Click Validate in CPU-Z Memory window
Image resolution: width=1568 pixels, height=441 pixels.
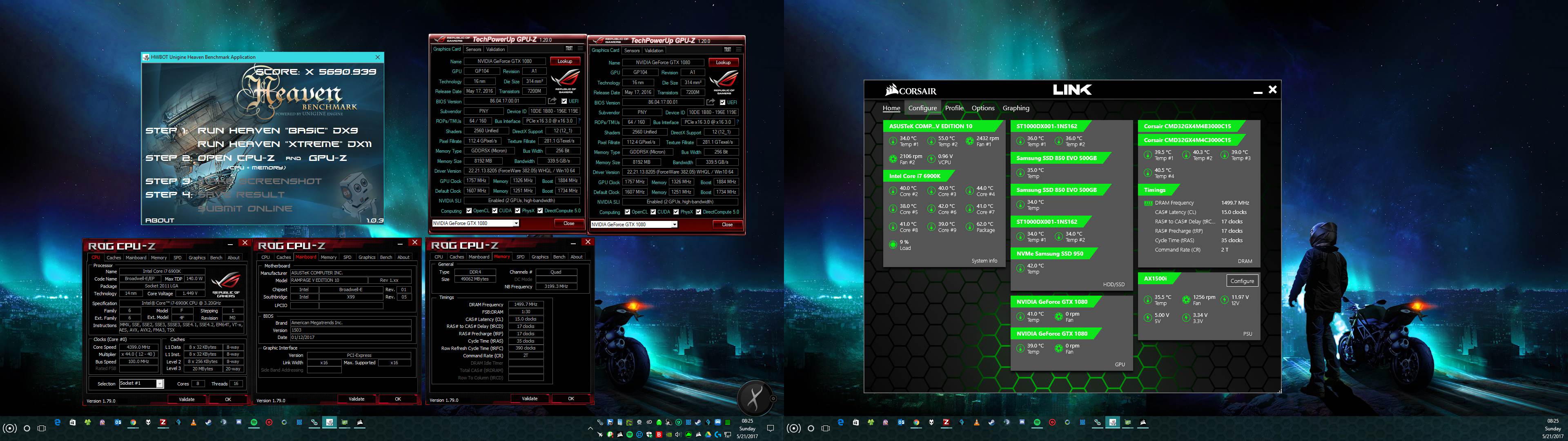(530, 399)
